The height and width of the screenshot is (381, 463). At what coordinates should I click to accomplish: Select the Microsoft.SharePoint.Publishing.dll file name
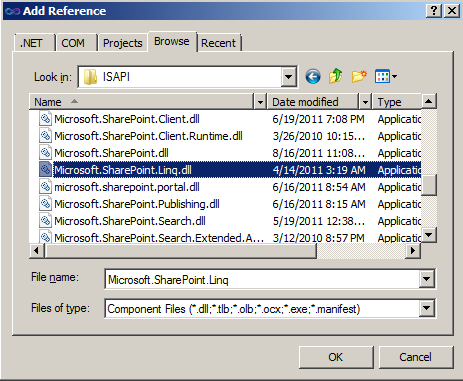pyautogui.click(x=137, y=204)
